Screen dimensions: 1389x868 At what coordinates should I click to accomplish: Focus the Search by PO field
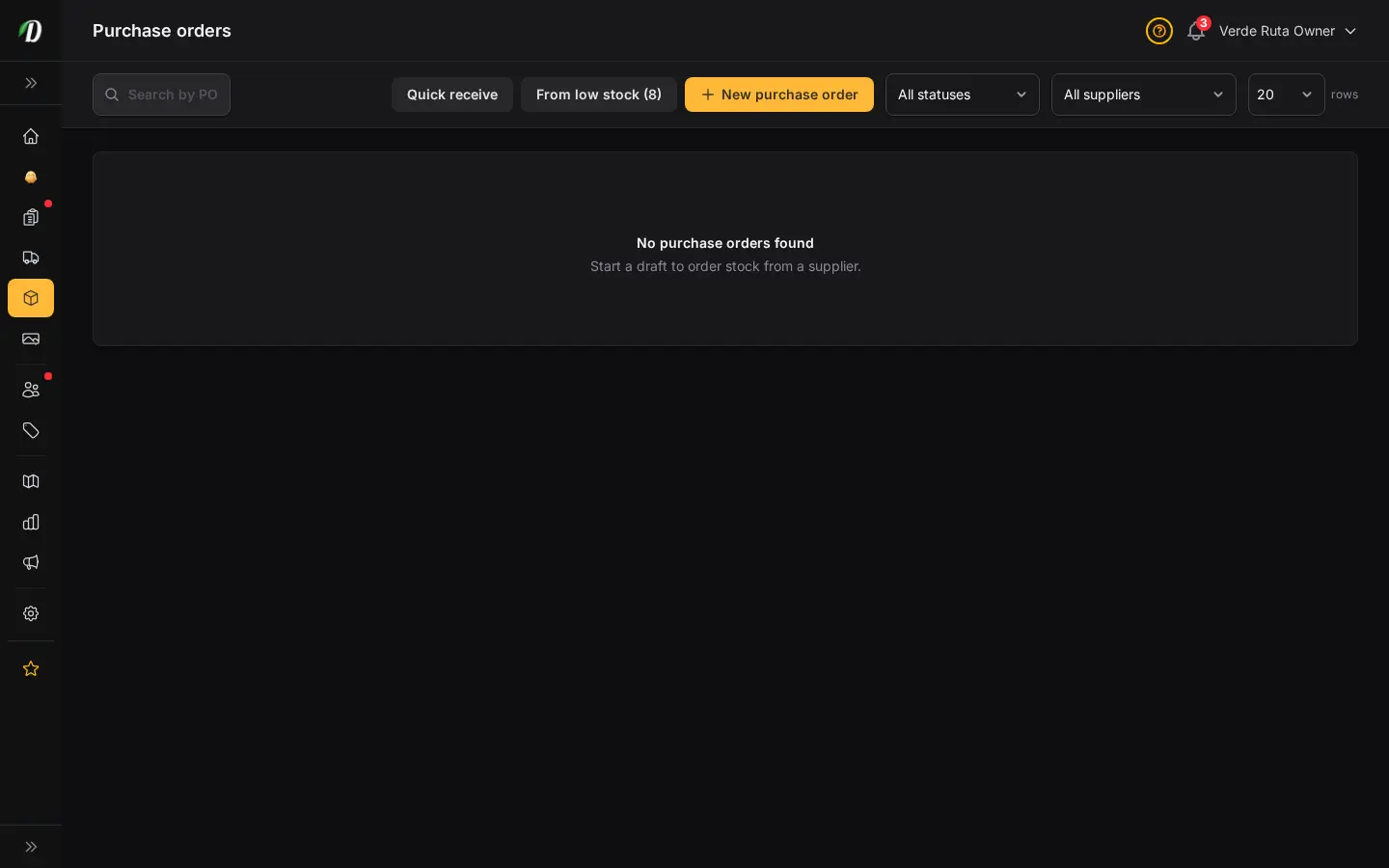pyautogui.click(x=161, y=95)
